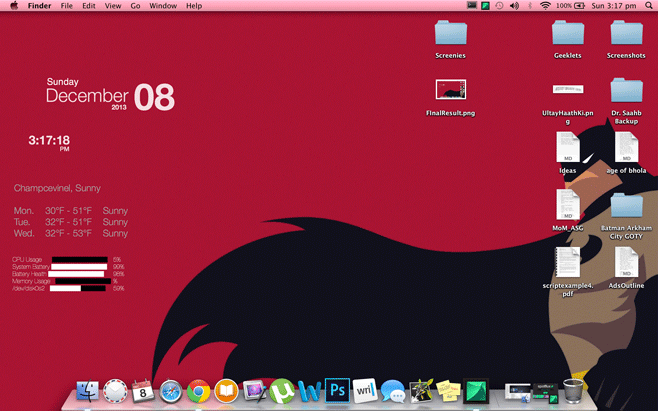This screenshot has width=658, height=411.
Task: Restore the dark minimized window beside Trash
Action: pos(546,393)
